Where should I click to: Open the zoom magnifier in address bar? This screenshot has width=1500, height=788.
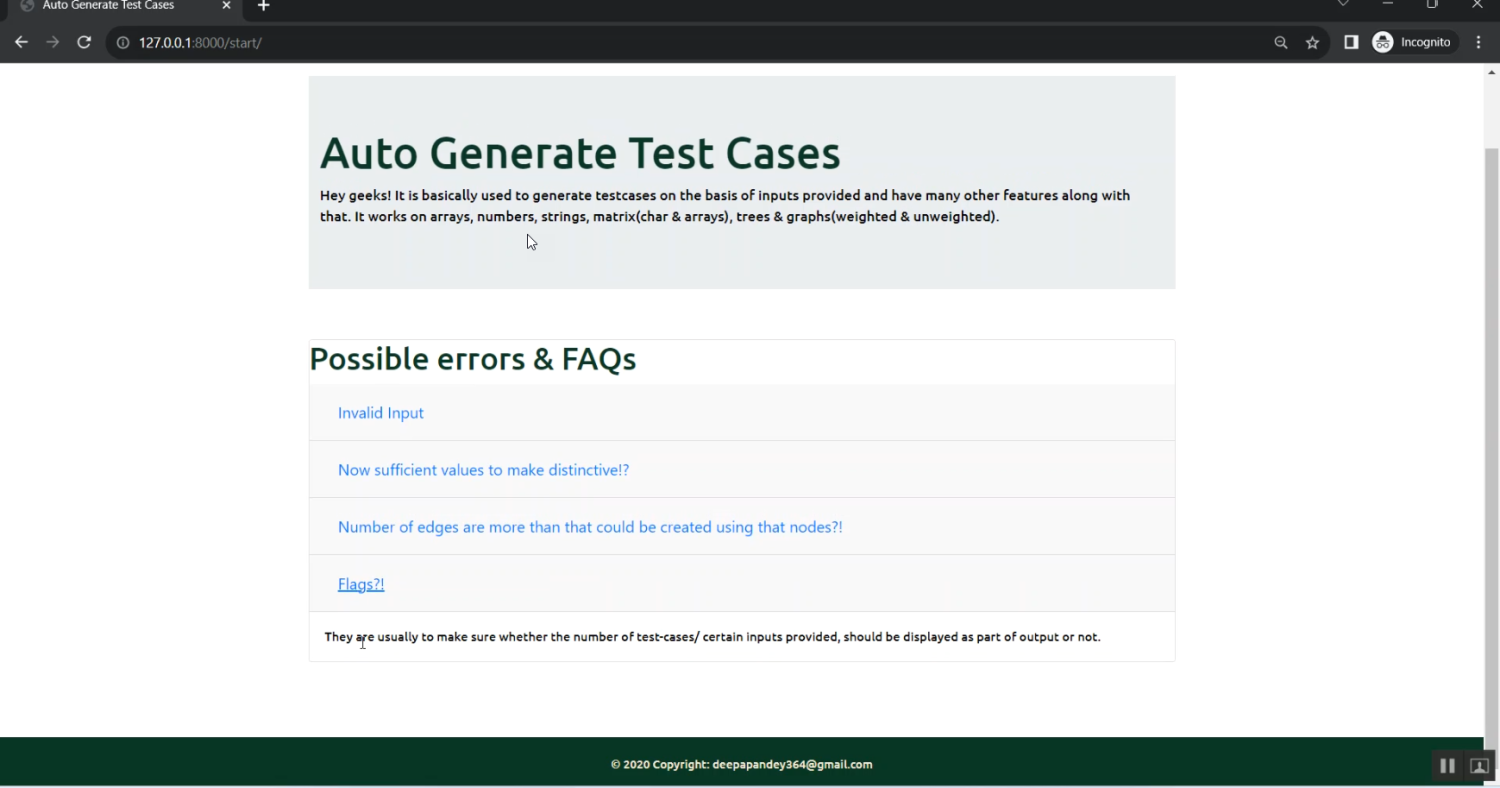pos(1280,43)
